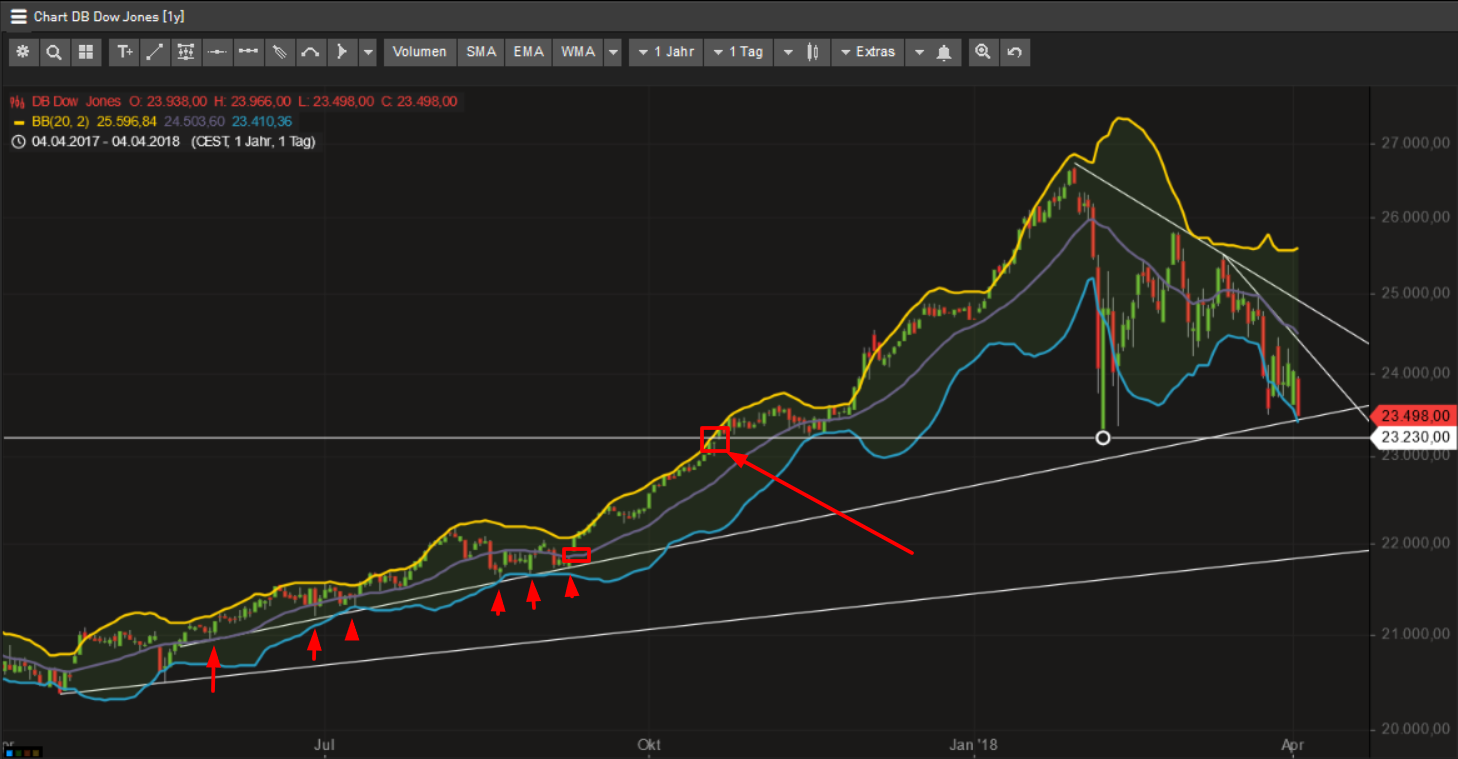1458x759 pixels.
Task: Click the 'Okt' time axis label
Action: click(x=648, y=744)
